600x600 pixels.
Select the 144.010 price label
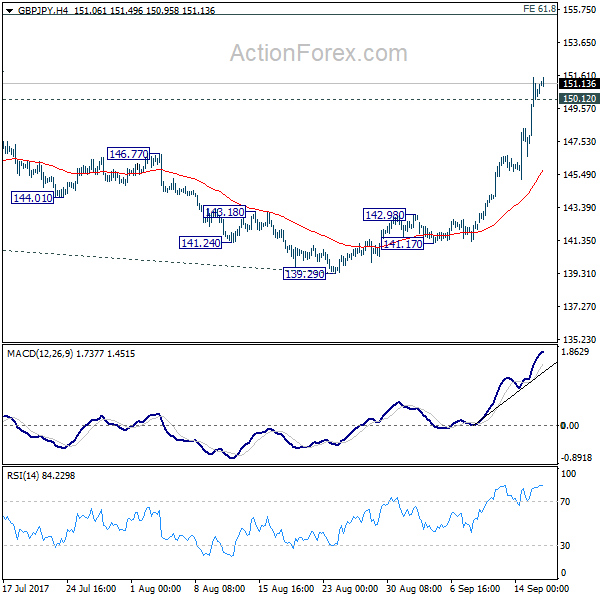(x=33, y=198)
